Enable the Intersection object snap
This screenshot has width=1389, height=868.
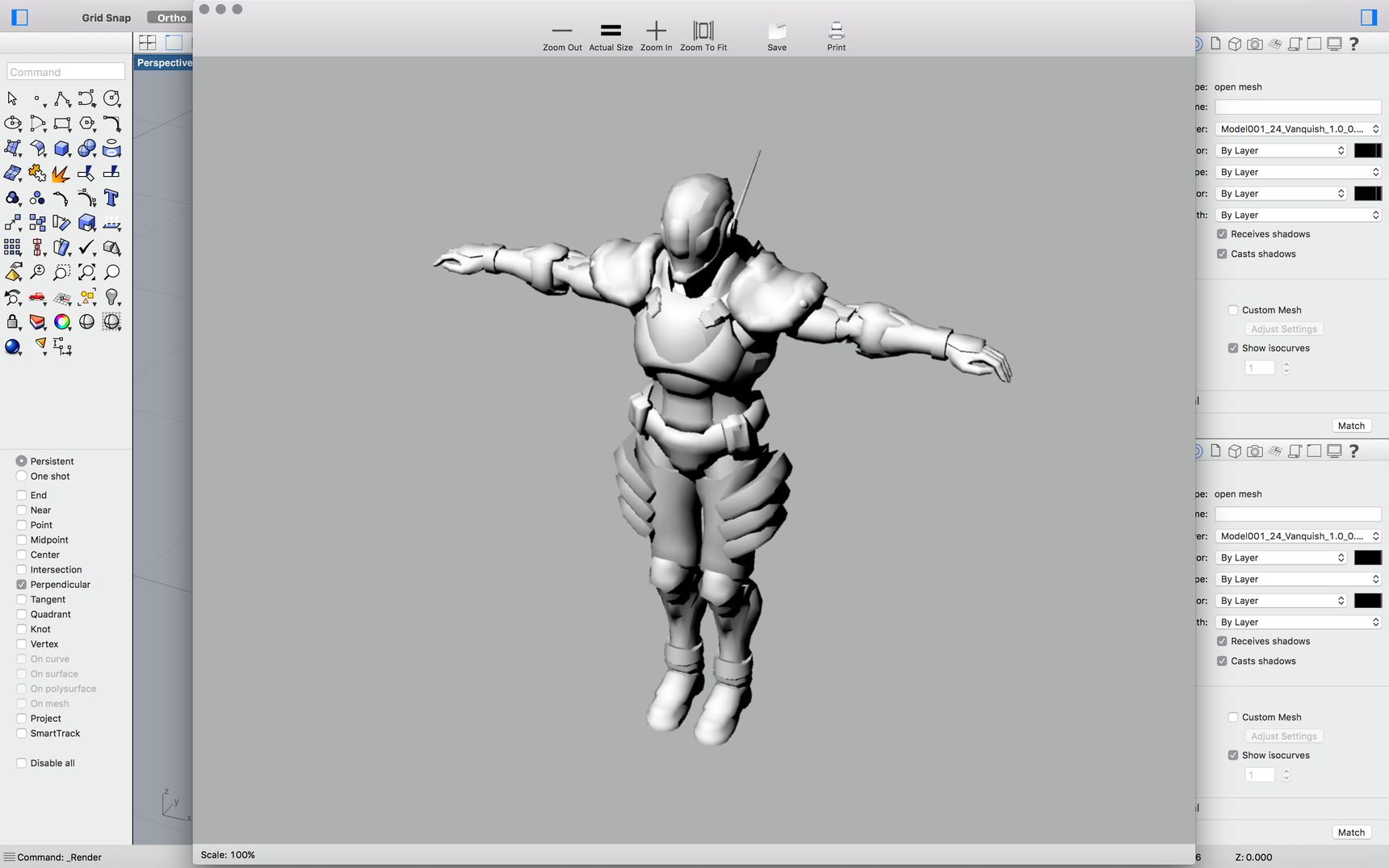[22, 570]
